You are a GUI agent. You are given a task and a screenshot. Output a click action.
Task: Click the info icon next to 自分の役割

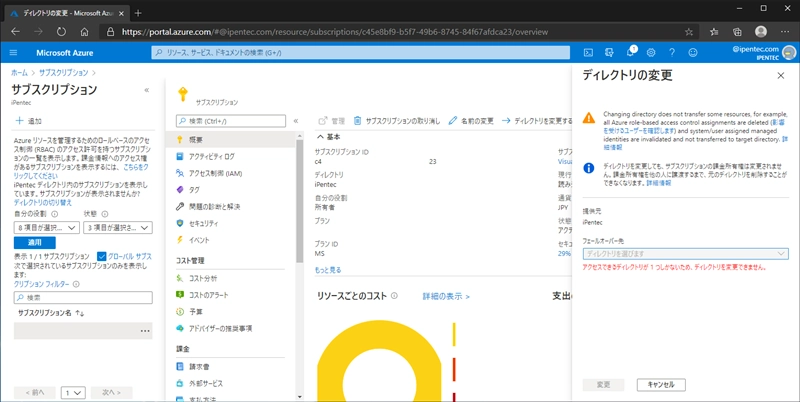[x=55, y=214]
